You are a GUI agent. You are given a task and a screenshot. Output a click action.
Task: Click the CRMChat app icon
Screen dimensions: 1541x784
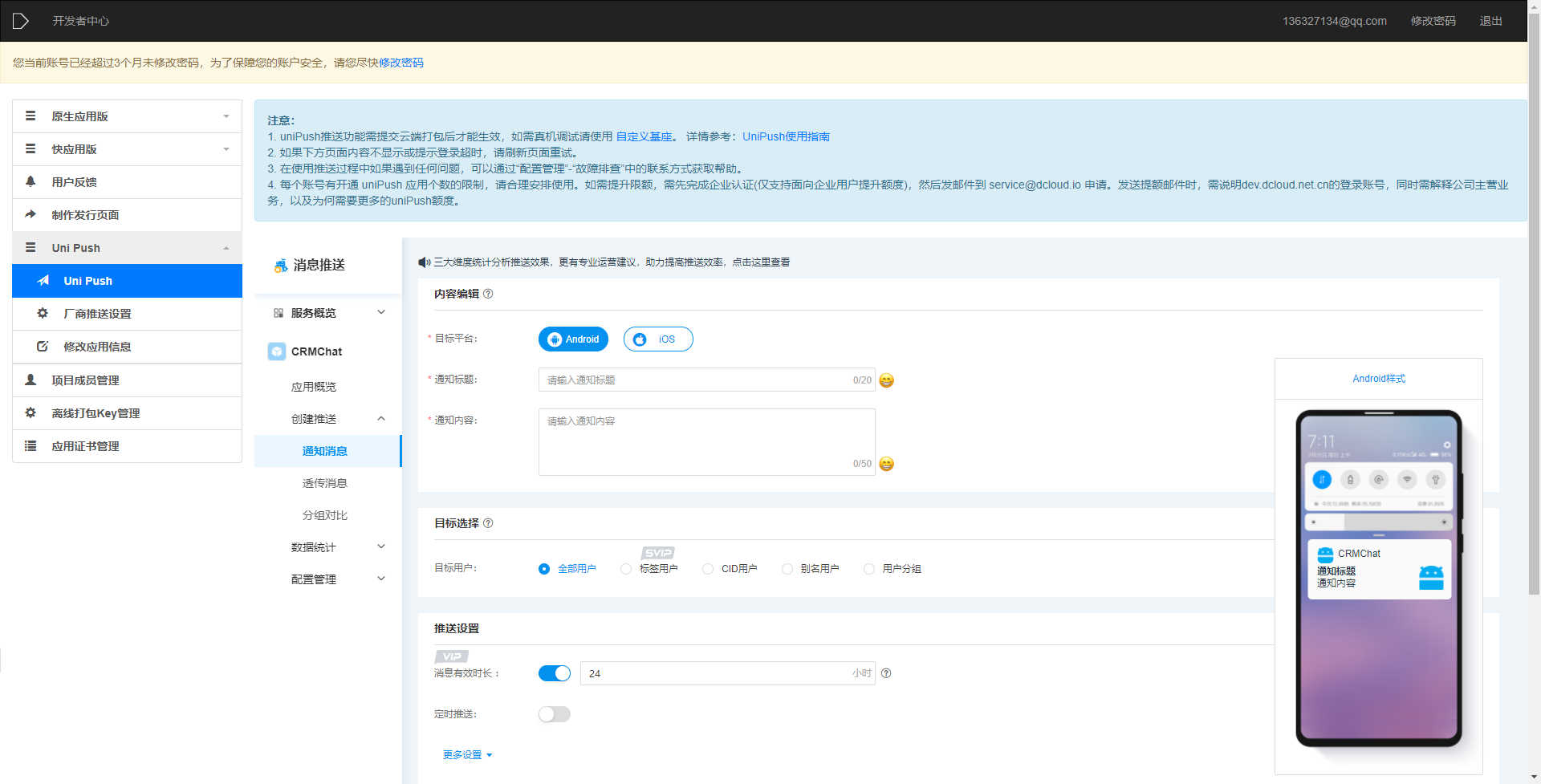click(276, 351)
